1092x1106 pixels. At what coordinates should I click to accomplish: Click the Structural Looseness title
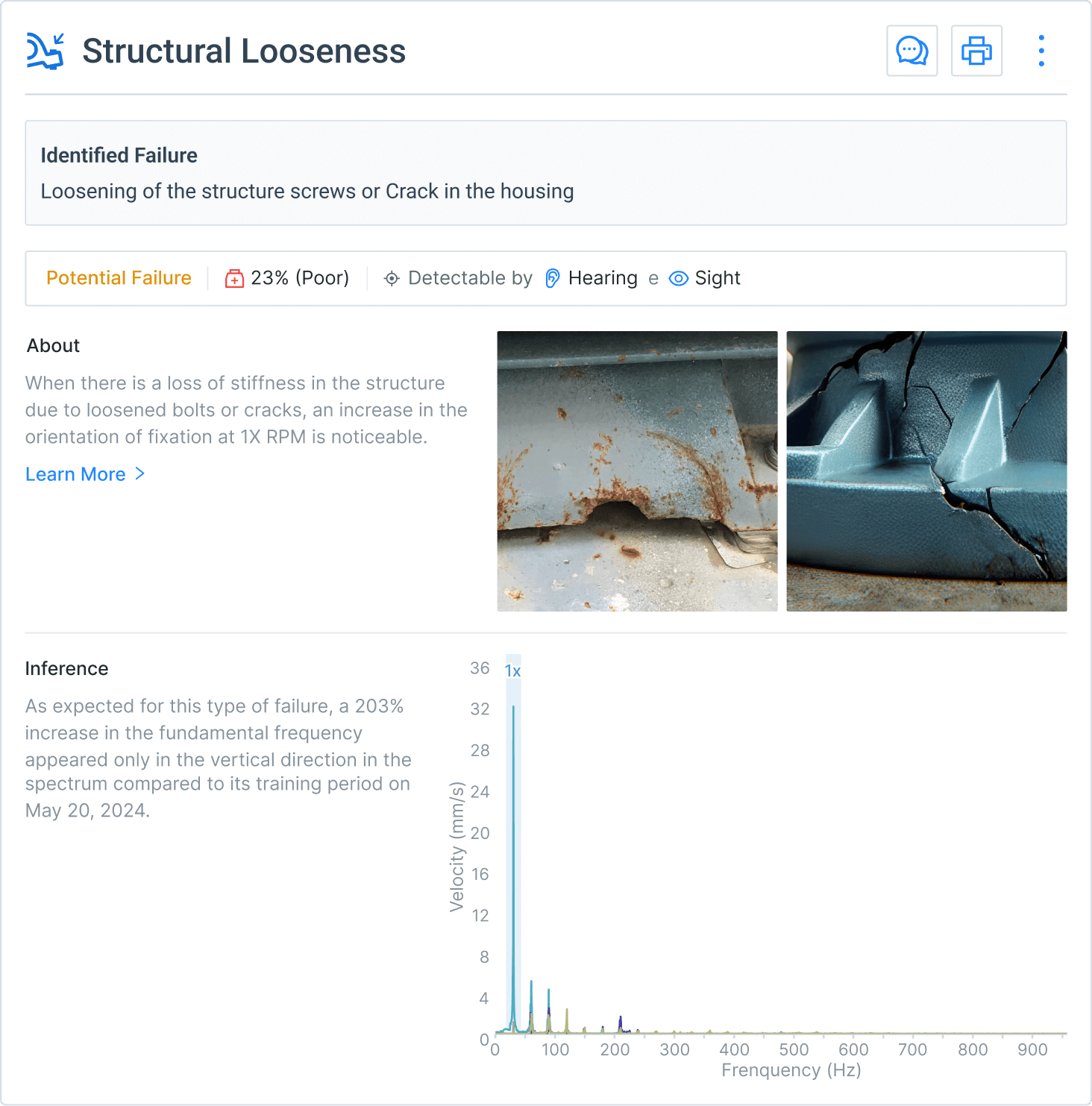click(x=244, y=51)
